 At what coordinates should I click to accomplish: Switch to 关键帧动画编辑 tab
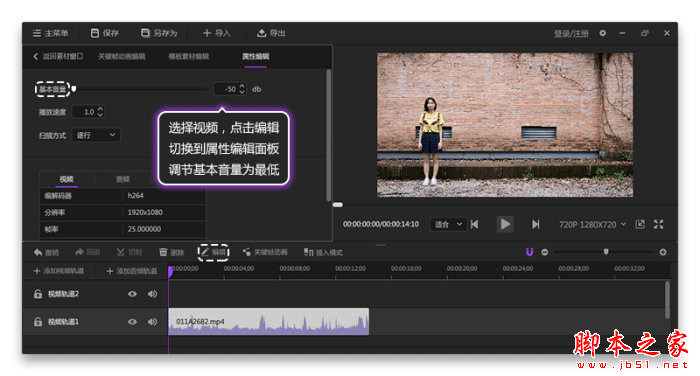tap(121, 56)
